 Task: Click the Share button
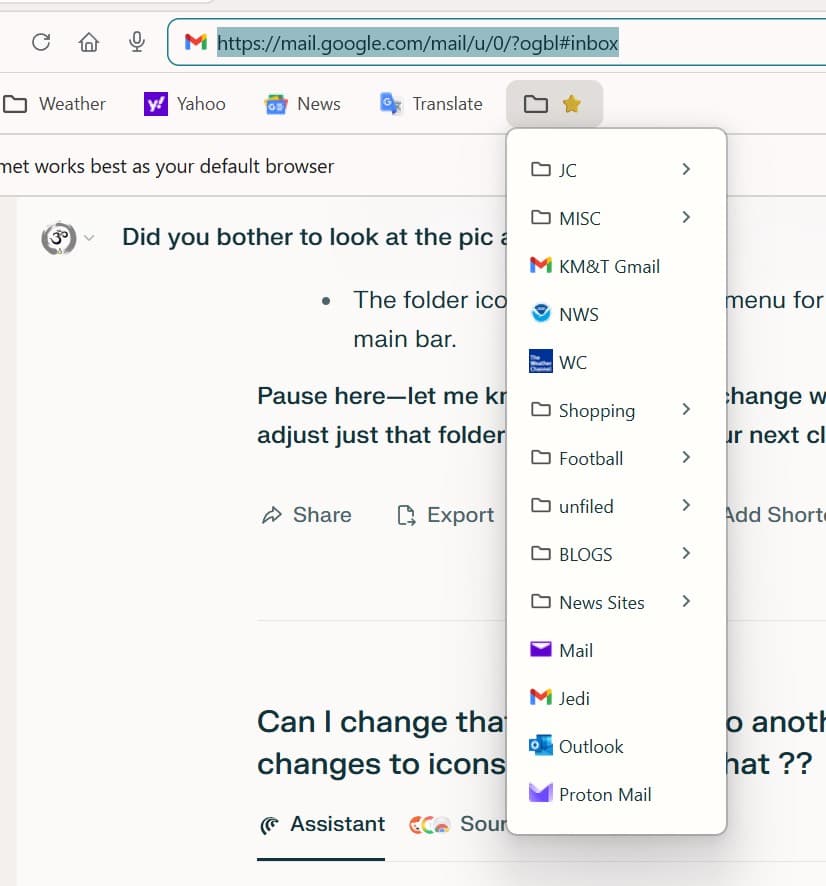(307, 515)
